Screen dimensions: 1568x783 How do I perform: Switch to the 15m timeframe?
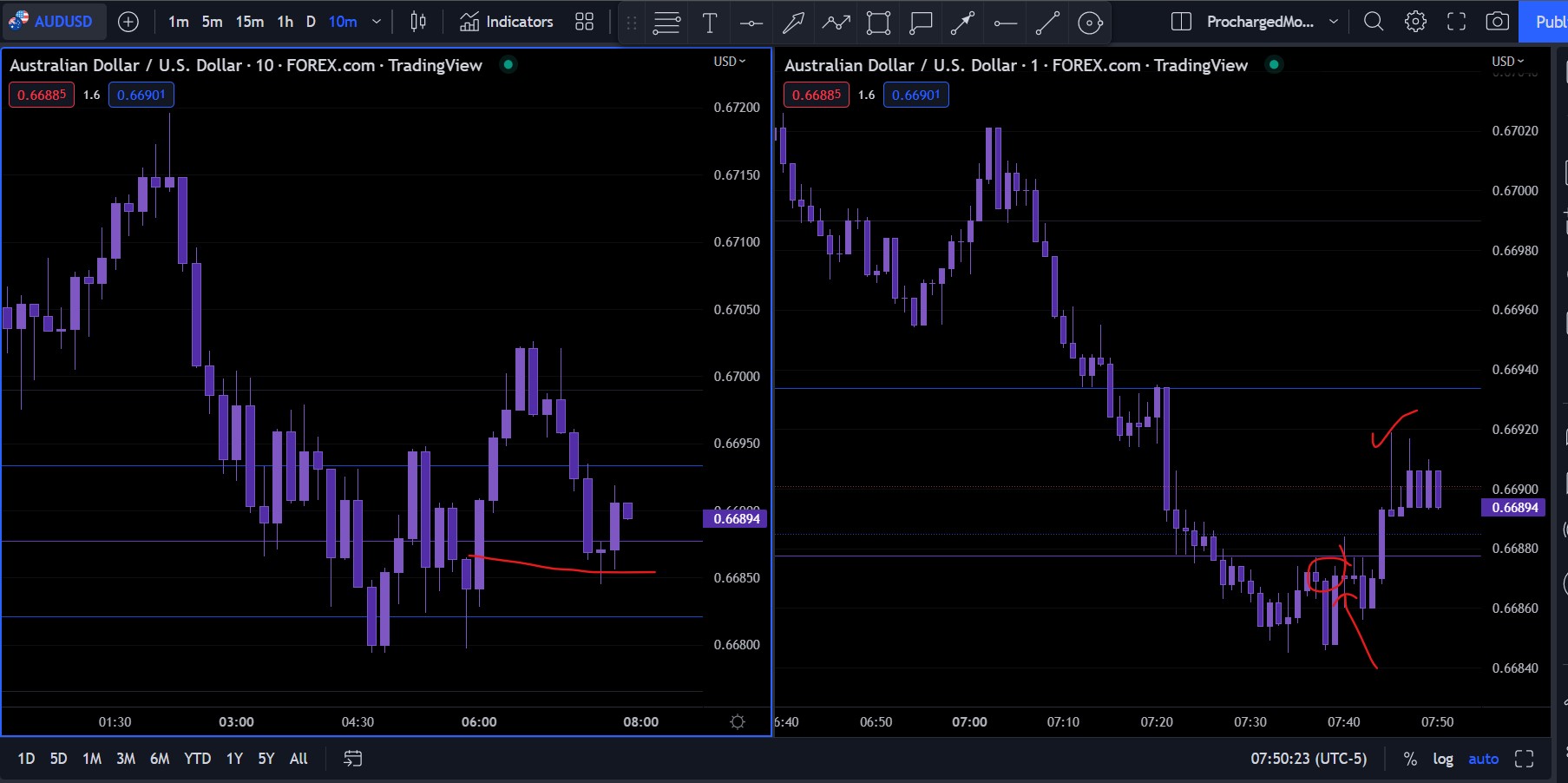coord(250,22)
